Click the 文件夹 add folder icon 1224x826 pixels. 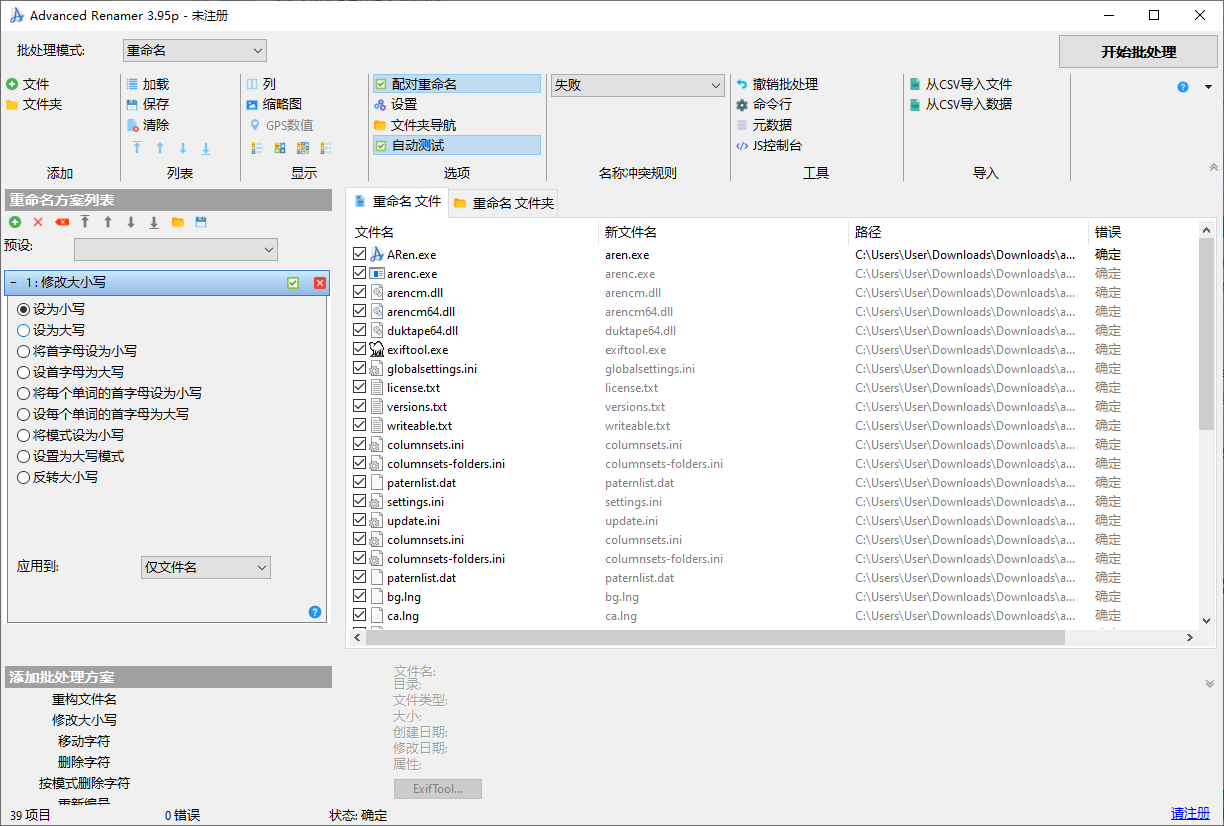click(12, 104)
